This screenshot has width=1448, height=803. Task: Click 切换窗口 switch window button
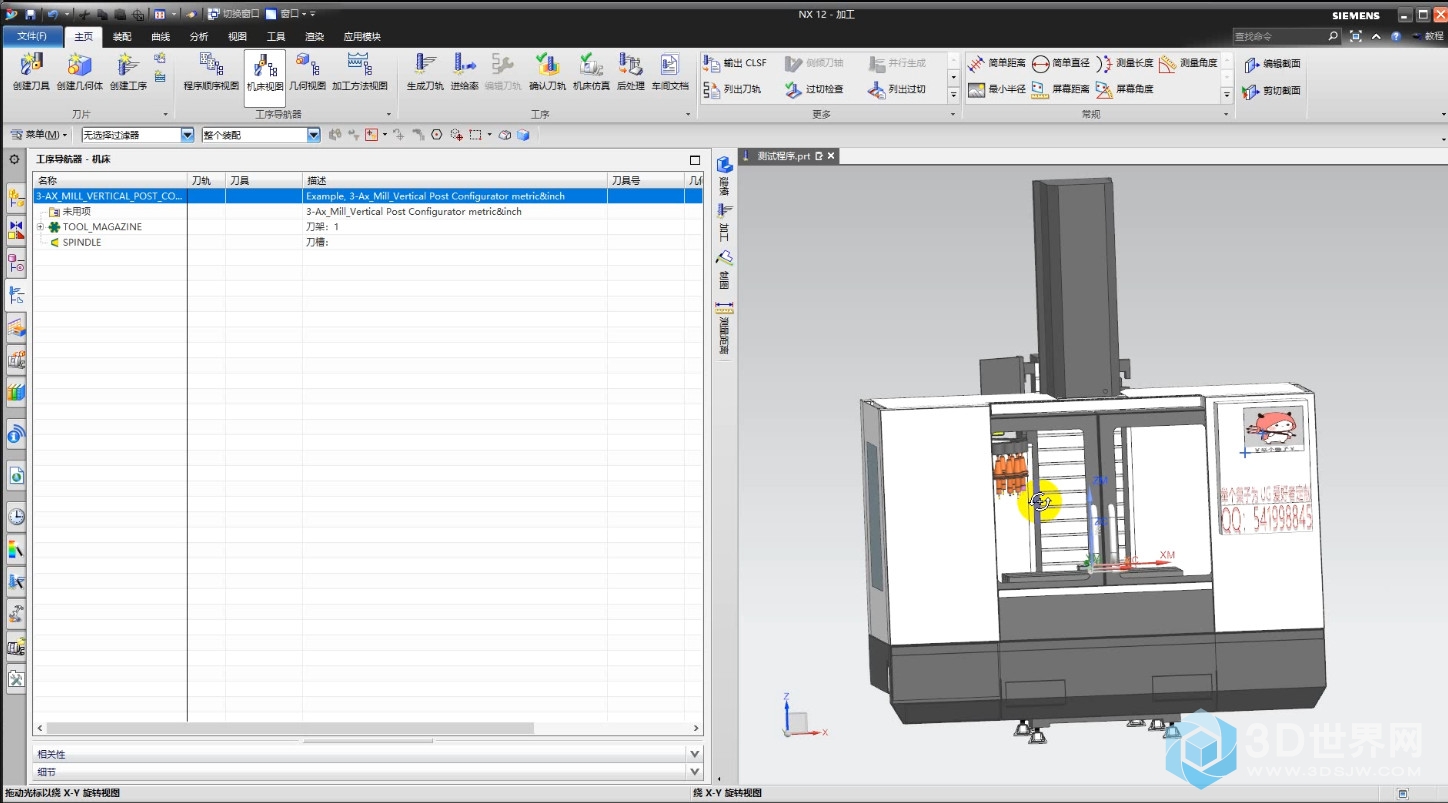[233, 14]
